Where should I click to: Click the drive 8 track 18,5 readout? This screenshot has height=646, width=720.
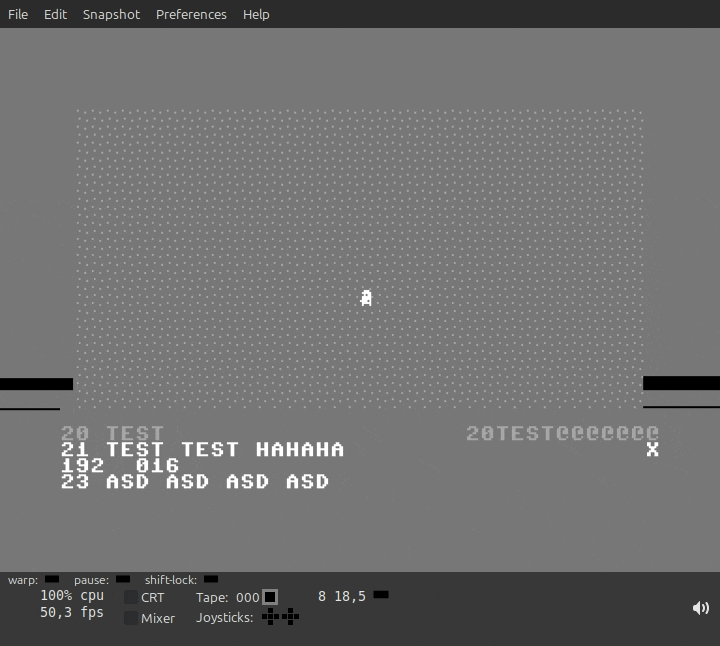click(x=350, y=596)
